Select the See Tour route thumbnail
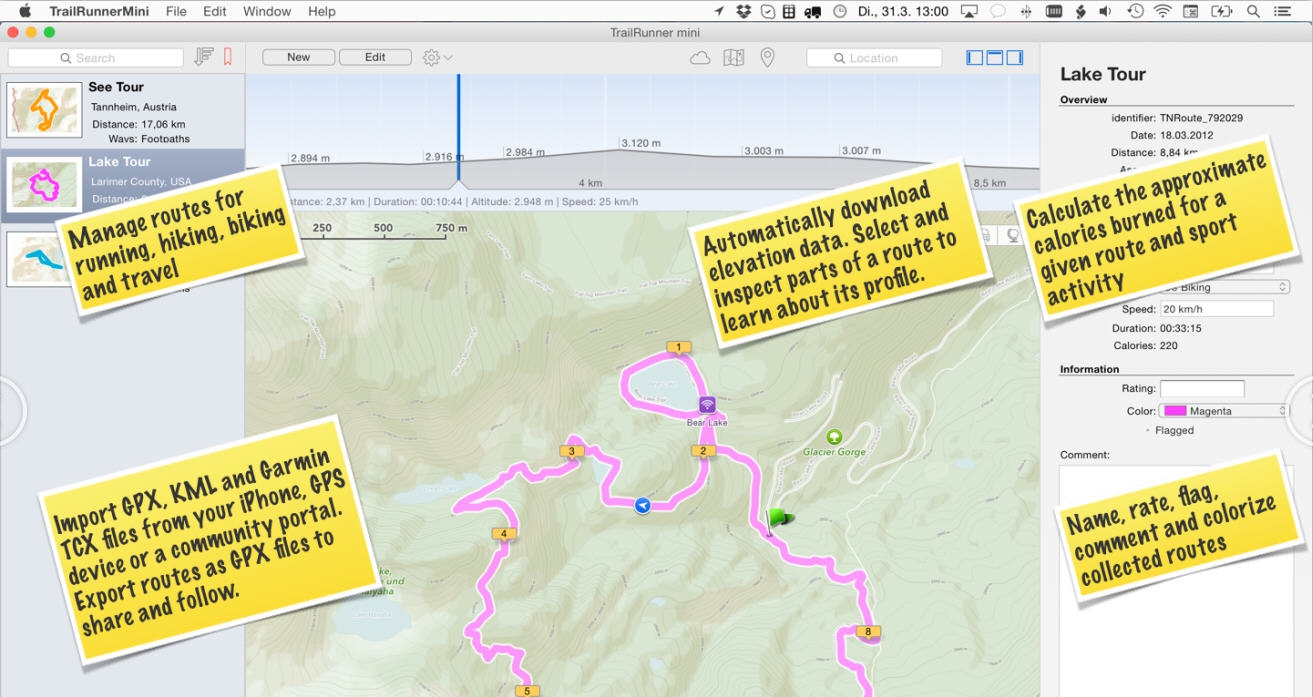 [x=44, y=110]
